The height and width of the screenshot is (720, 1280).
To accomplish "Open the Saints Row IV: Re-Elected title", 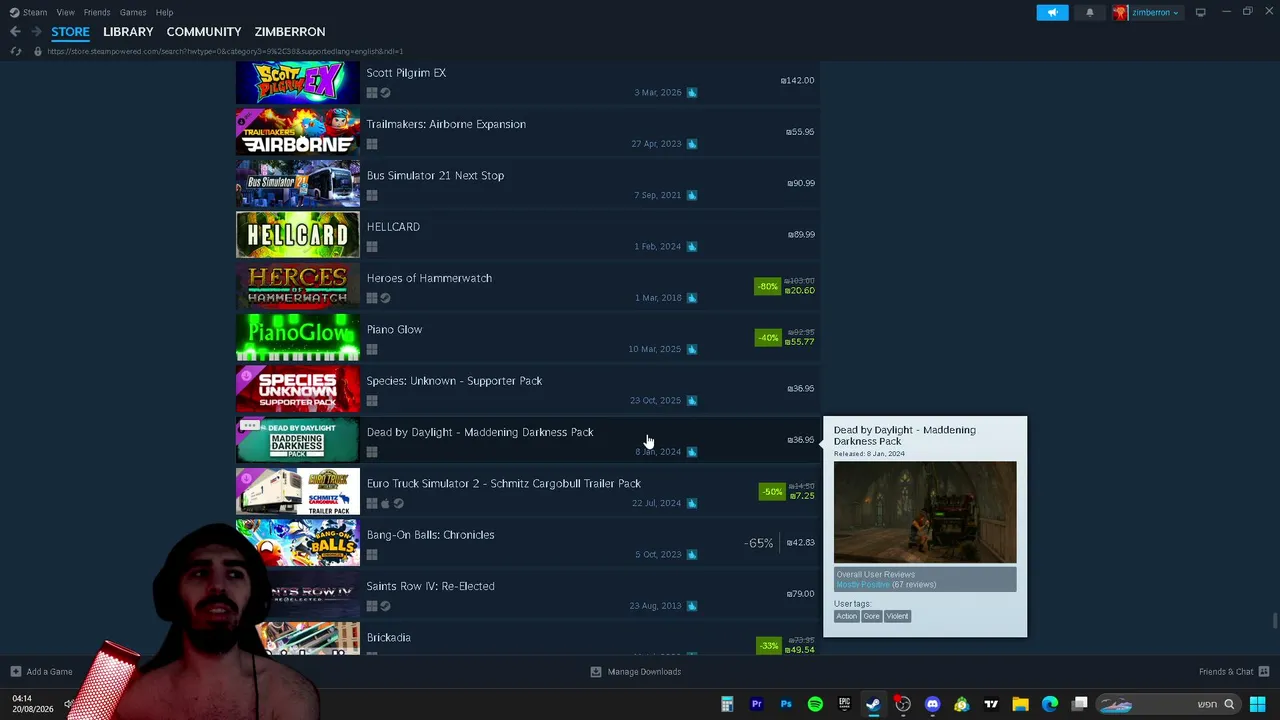I will 430,586.
